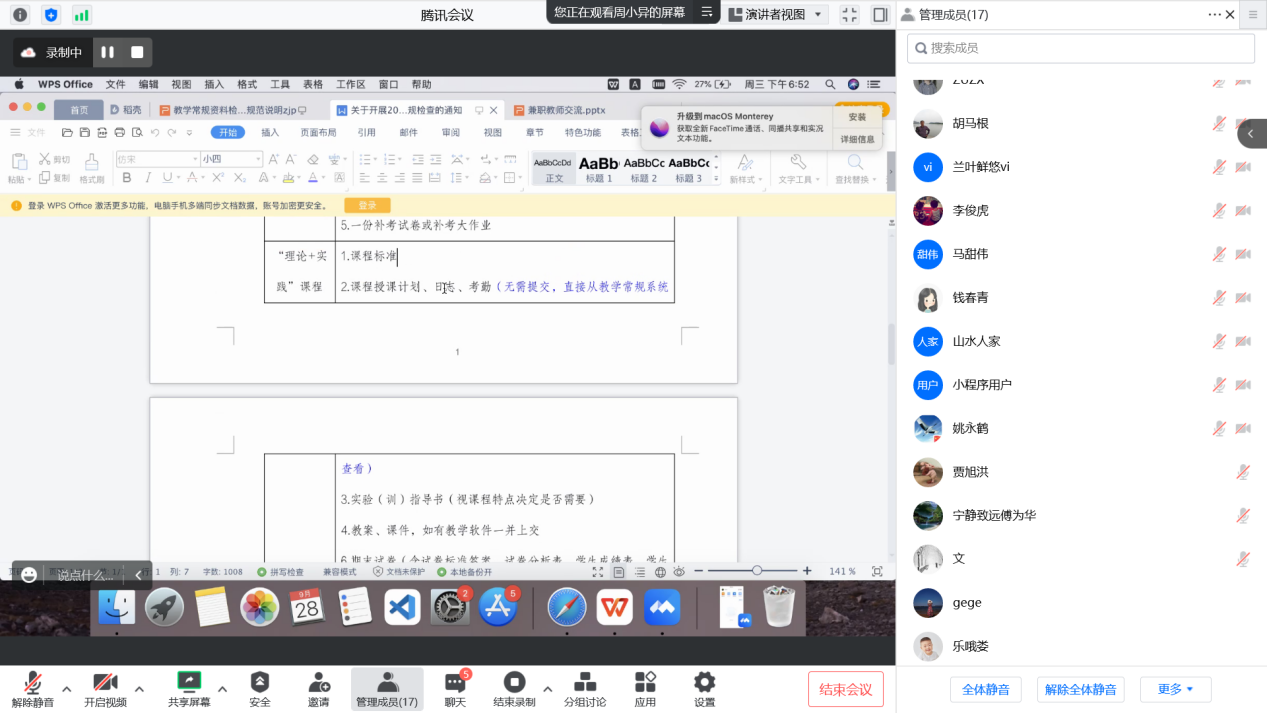Open the 更多 dropdown in members panel
1267x713 pixels.
click(1175, 689)
